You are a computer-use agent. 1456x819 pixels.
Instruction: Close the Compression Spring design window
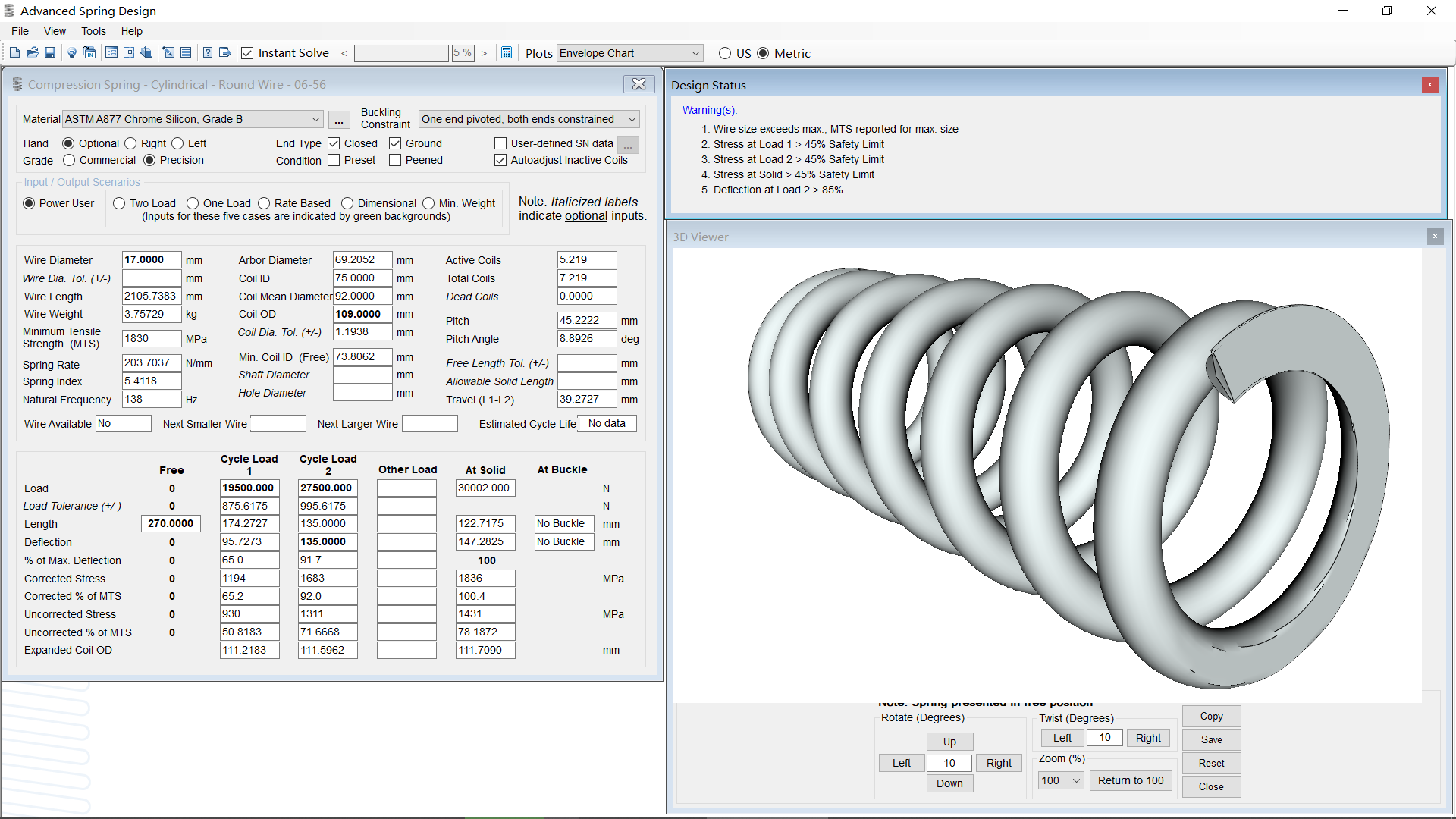coord(639,84)
